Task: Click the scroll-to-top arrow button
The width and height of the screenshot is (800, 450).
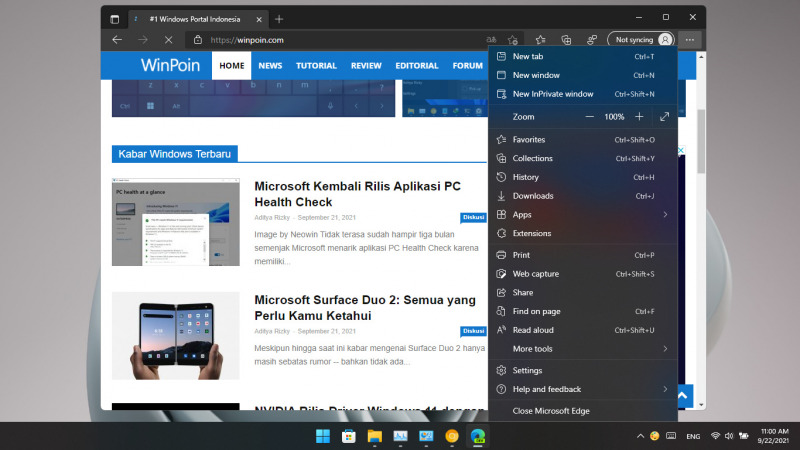Action: click(x=683, y=395)
